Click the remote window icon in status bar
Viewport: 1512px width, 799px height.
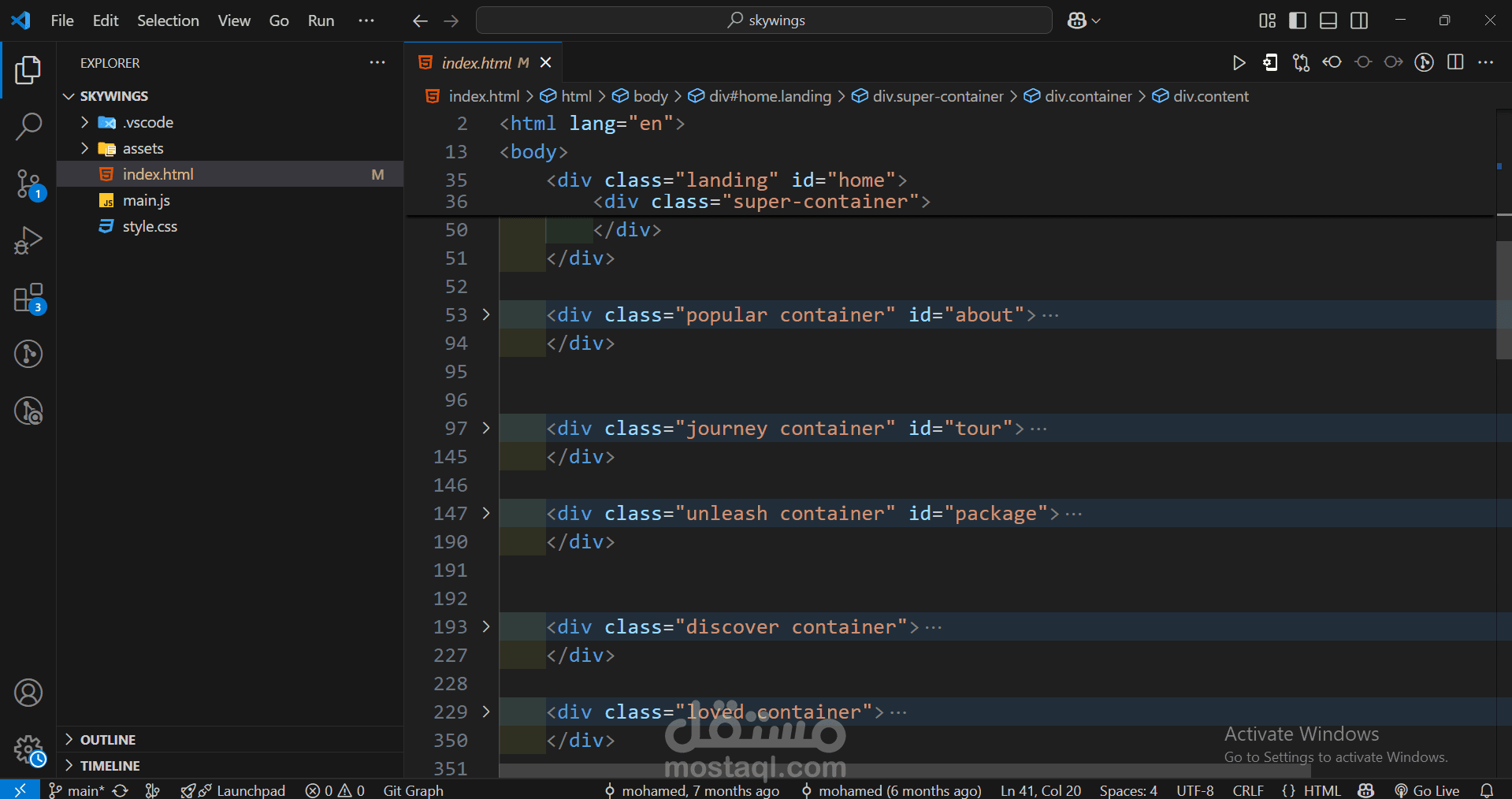pyautogui.click(x=20, y=790)
